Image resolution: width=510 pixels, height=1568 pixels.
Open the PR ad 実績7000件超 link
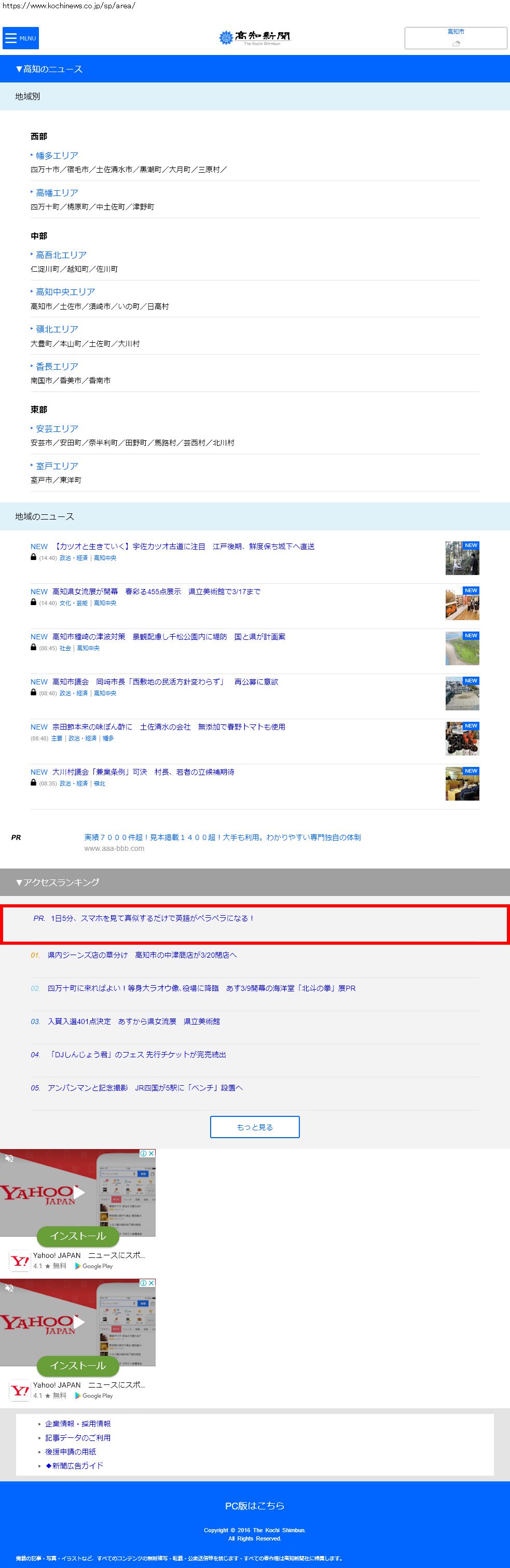[x=223, y=837]
